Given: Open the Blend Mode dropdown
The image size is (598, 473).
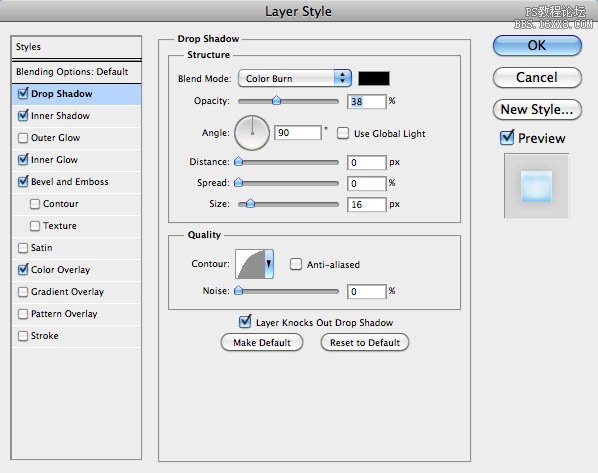Looking at the screenshot, I should click(x=294, y=78).
